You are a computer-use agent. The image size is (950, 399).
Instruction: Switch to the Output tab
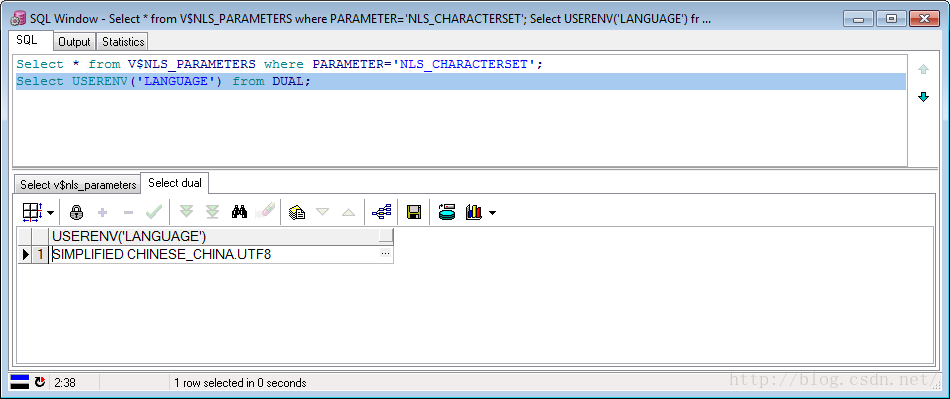coord(75,42)
